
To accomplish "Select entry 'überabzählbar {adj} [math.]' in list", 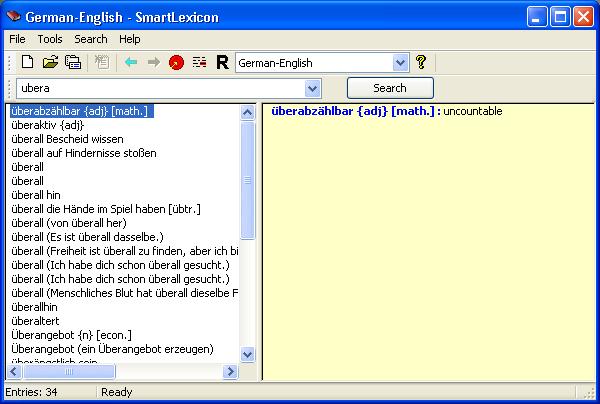I will click(x=82, y=111).
